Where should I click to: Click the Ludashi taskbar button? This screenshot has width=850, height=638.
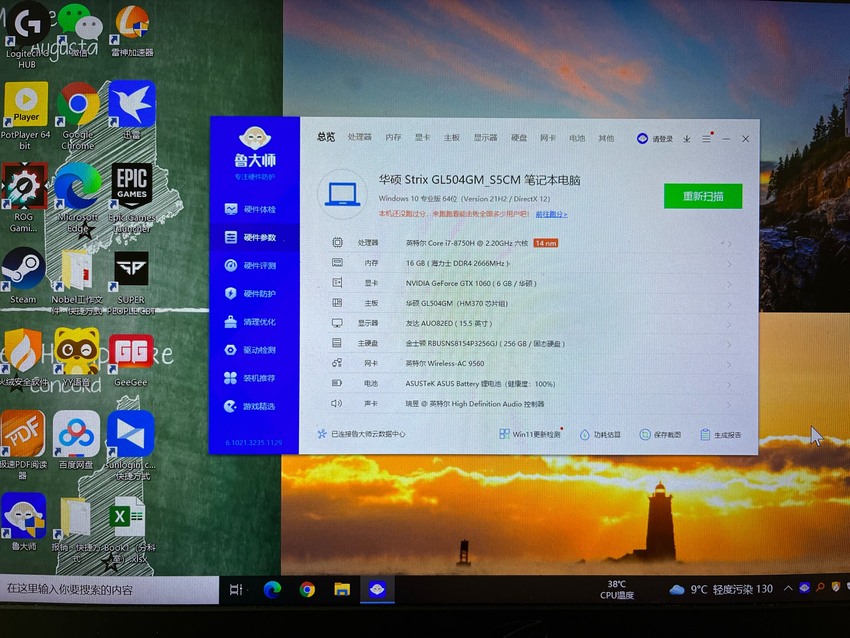[377, 589]
